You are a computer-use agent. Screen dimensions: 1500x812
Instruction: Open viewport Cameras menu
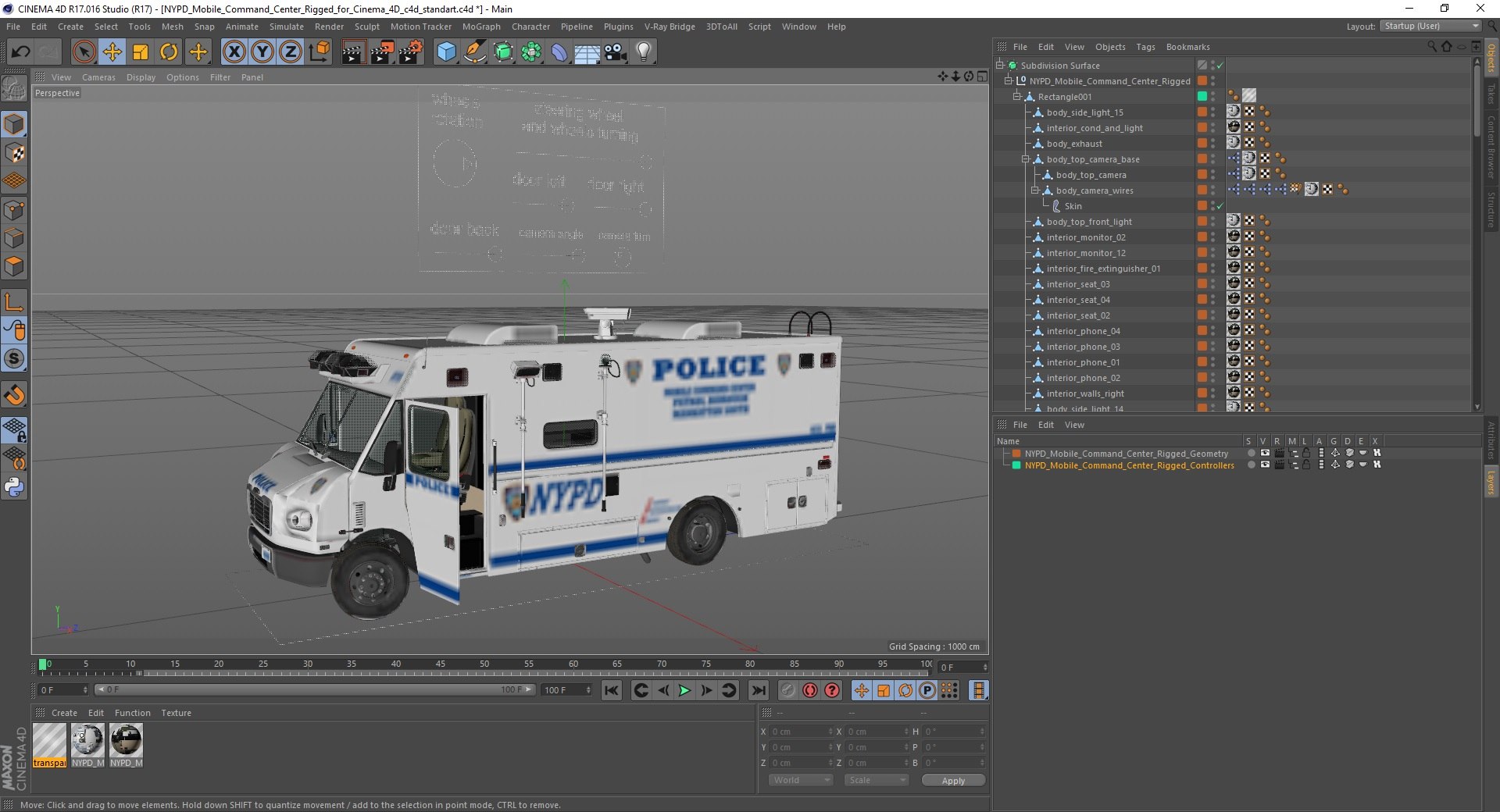coord(98,77)
